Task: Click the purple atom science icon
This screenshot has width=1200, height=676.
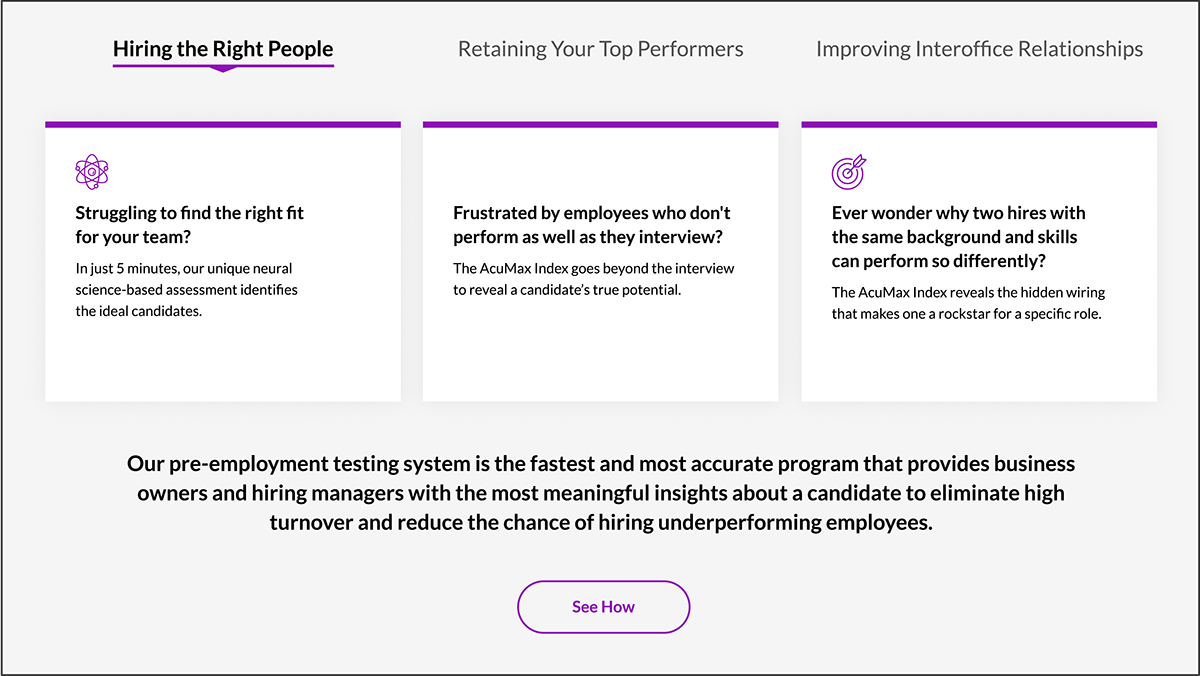Action: (92, 172)
